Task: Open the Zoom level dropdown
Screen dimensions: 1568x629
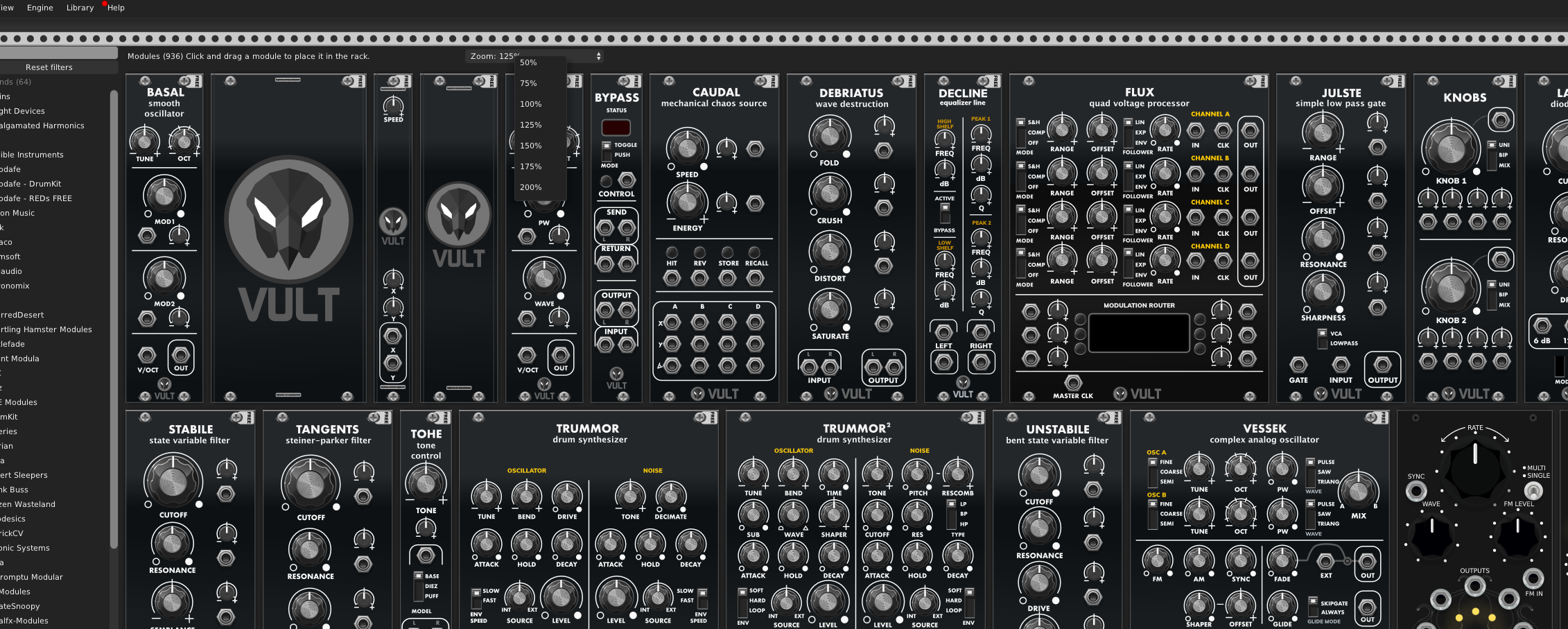Action: pyautogui.click(x=533, y=56)
